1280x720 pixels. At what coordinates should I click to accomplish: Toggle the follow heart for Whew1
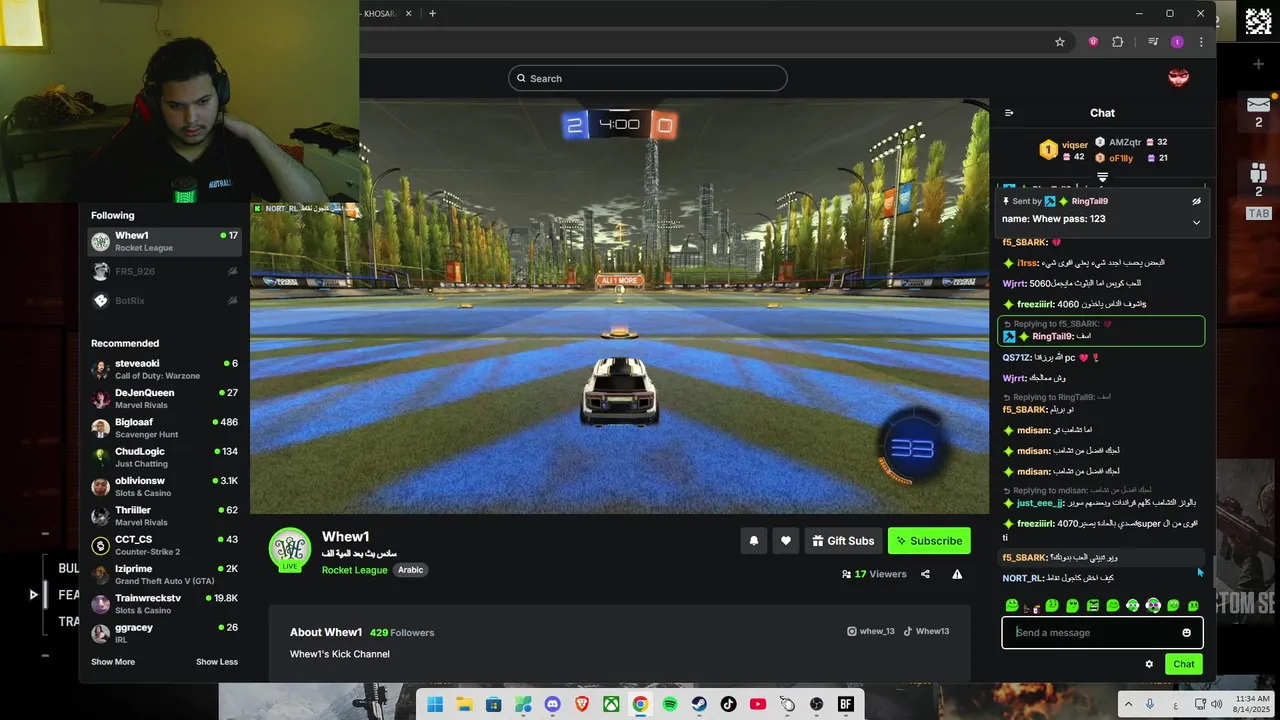tap(786, 541)
